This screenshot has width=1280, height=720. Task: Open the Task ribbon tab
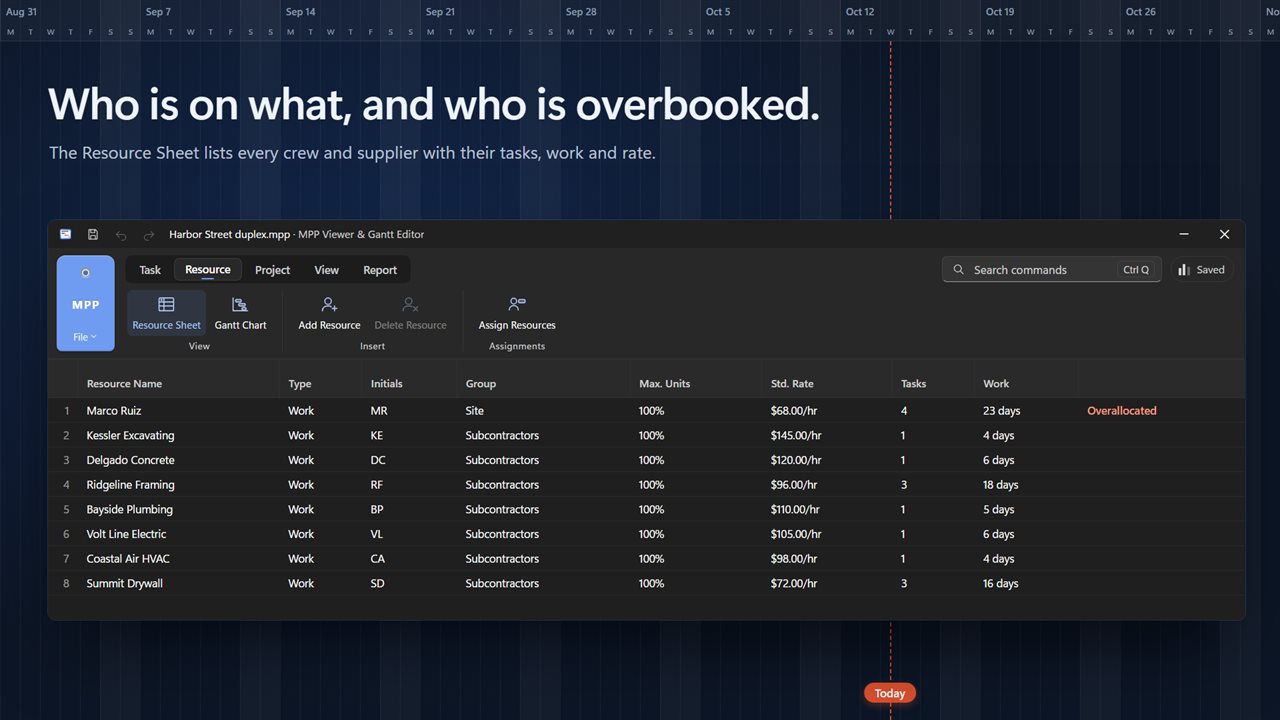(x=150, y=270)
